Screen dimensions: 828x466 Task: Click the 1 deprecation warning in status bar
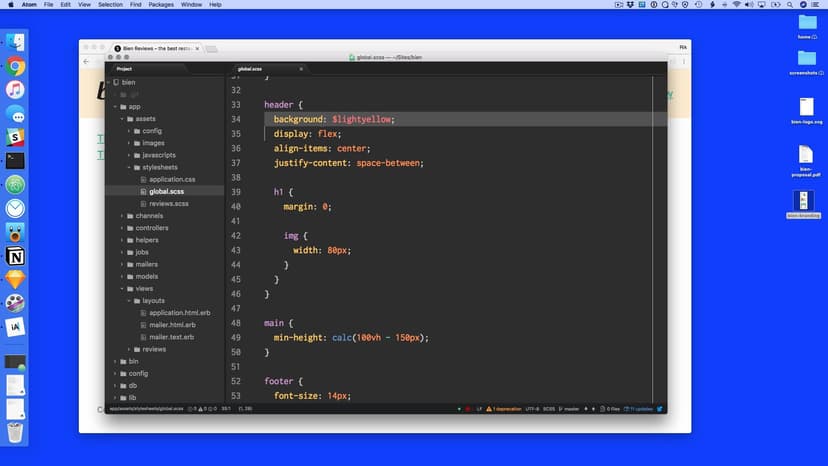506,409
